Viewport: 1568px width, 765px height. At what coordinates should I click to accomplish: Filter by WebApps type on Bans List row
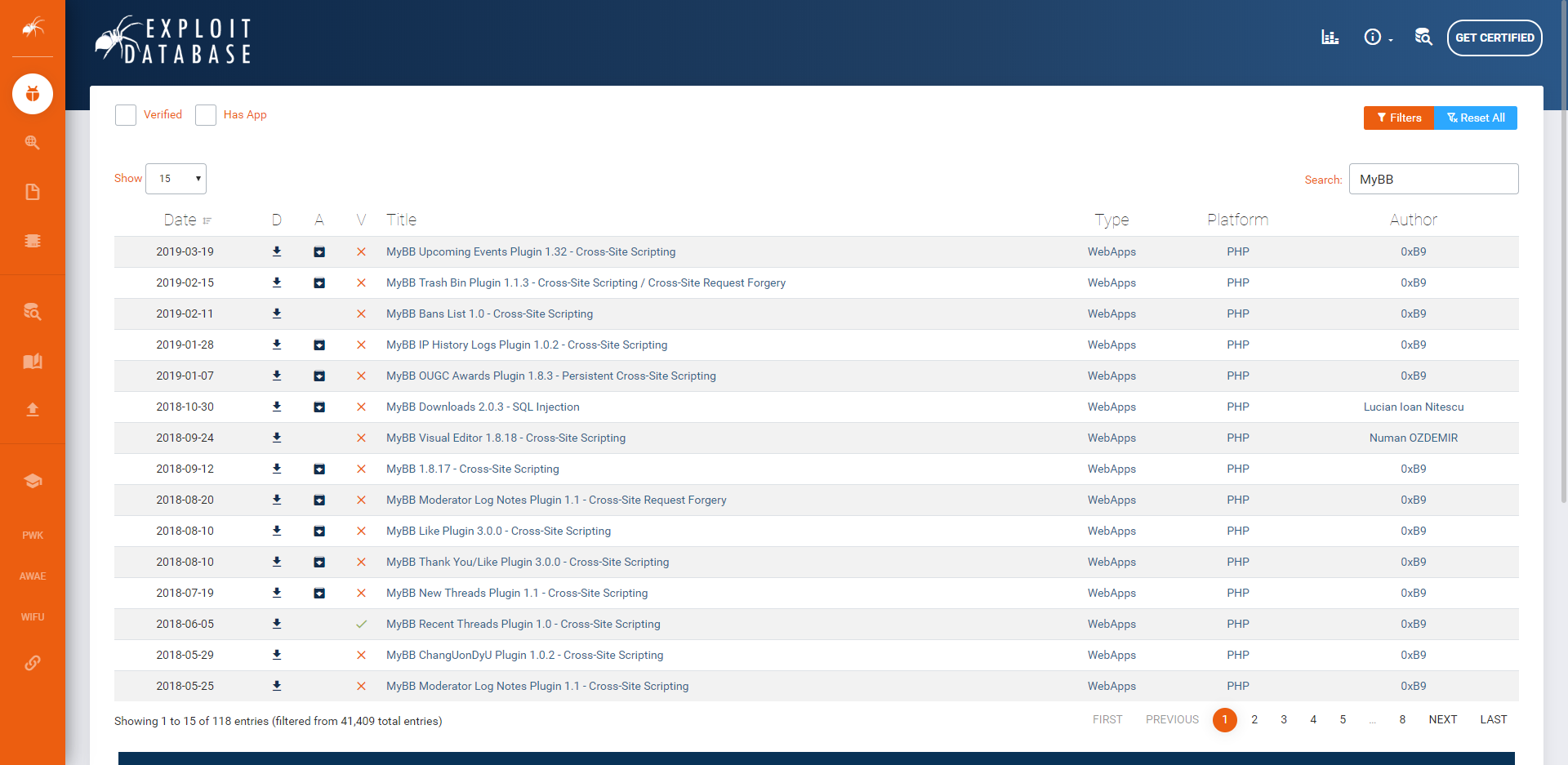(1111, 314)
